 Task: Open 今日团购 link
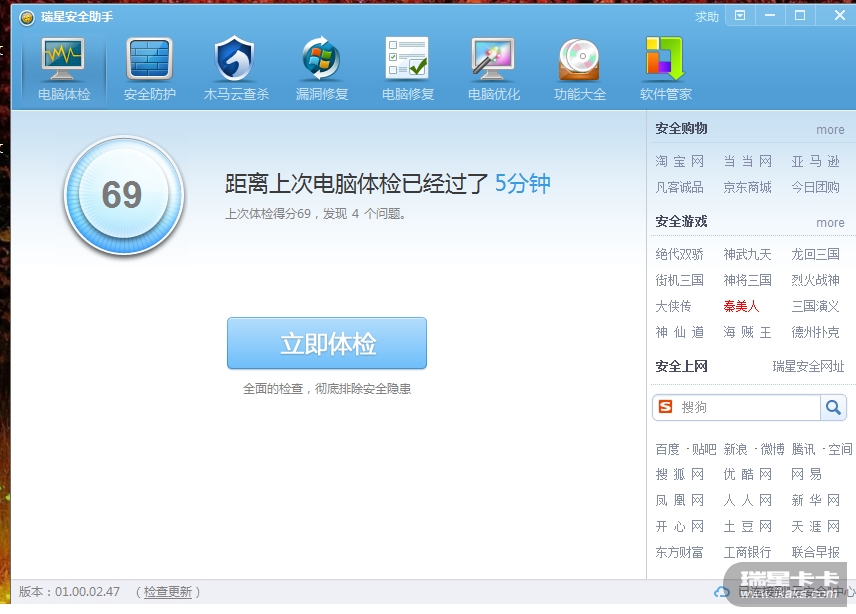click(x=816, y=187)
